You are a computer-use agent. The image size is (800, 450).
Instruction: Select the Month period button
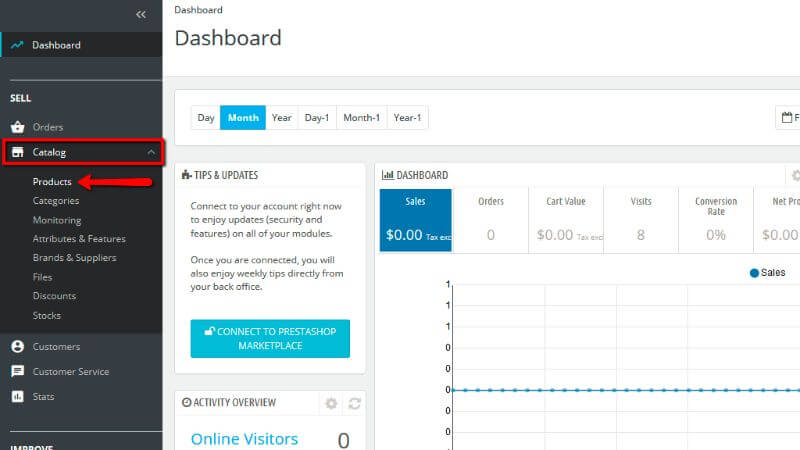click(x=243, y=117)
